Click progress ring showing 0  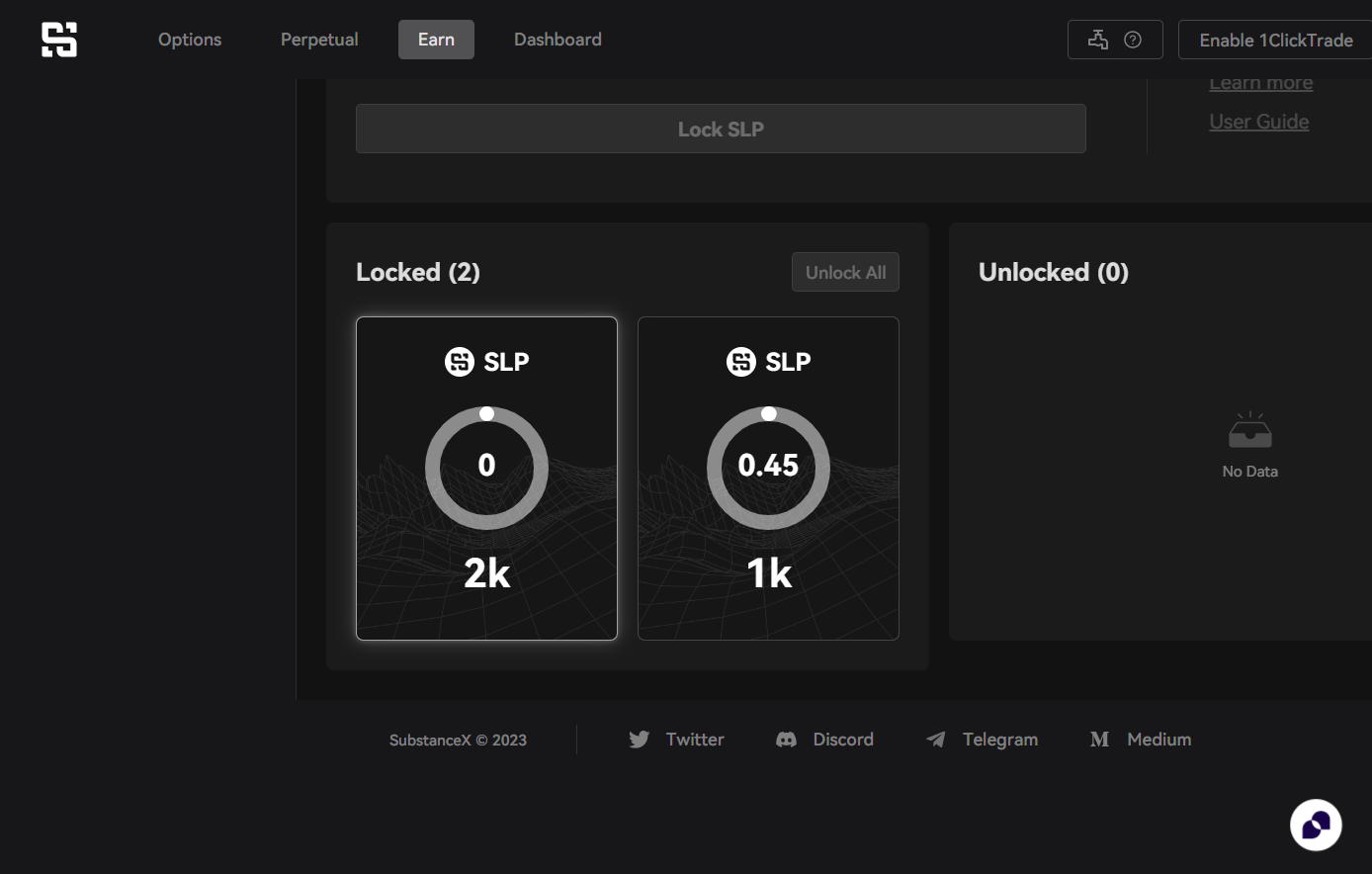click(x=486, y=467)
